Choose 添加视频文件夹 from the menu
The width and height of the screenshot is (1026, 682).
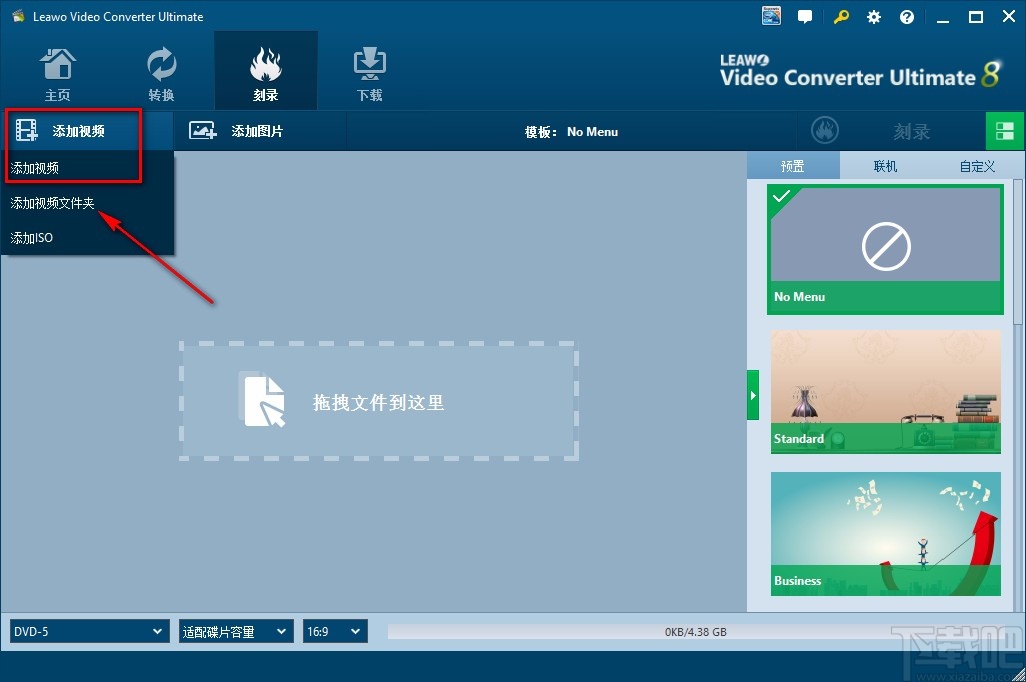click(x=52, y=202)
